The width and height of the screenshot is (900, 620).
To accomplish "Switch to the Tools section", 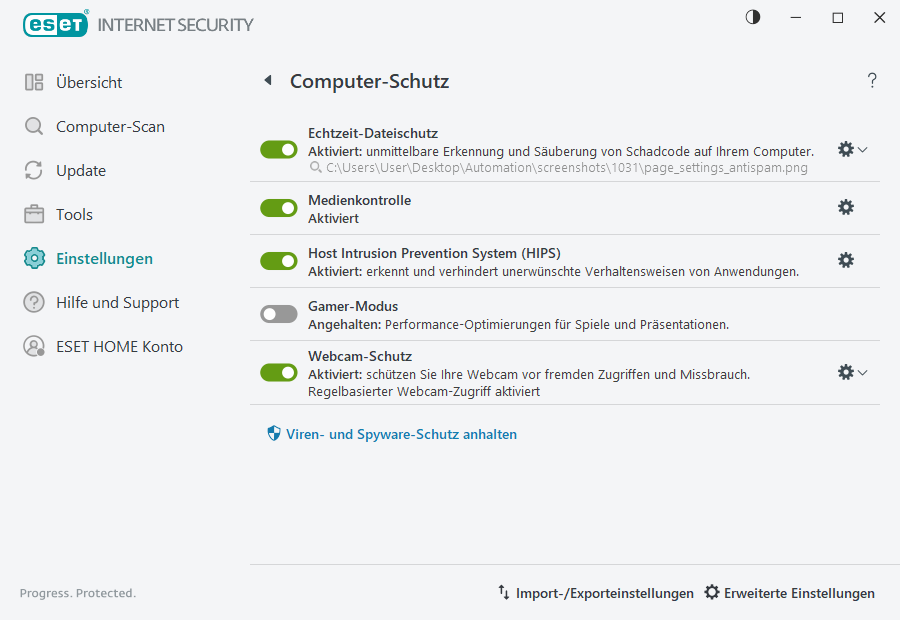I will click(34, 214).
